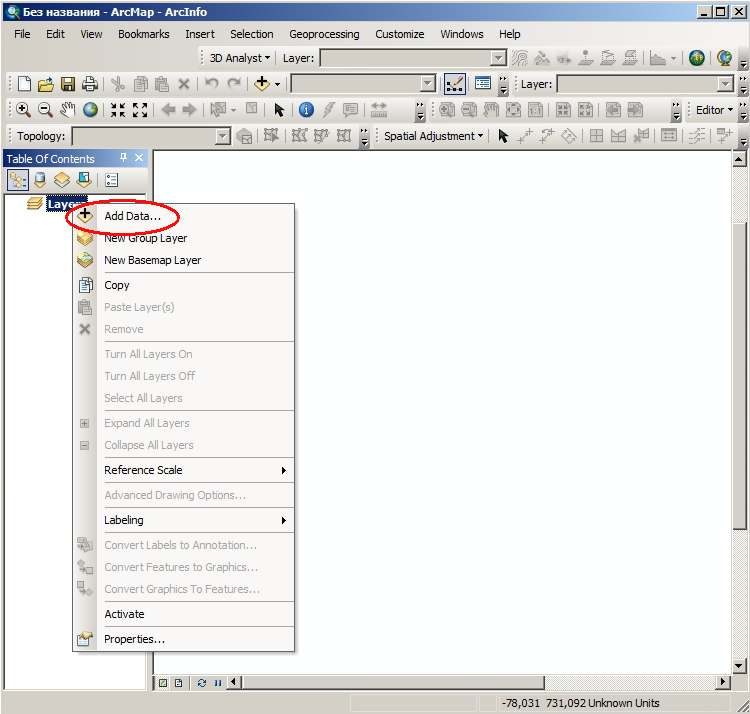Open the Editor toolbar button with pencil

(x=454, y=84)
